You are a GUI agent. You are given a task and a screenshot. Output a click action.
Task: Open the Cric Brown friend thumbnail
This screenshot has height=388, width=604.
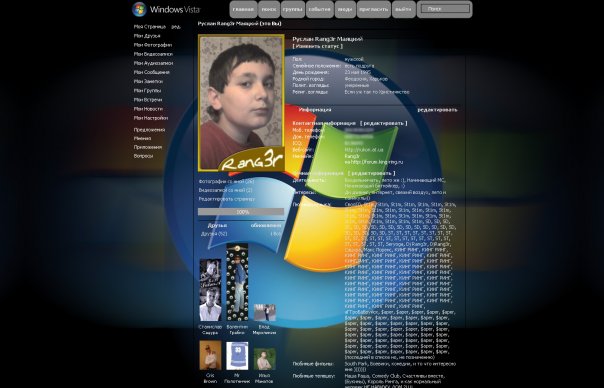coord(210,355)
